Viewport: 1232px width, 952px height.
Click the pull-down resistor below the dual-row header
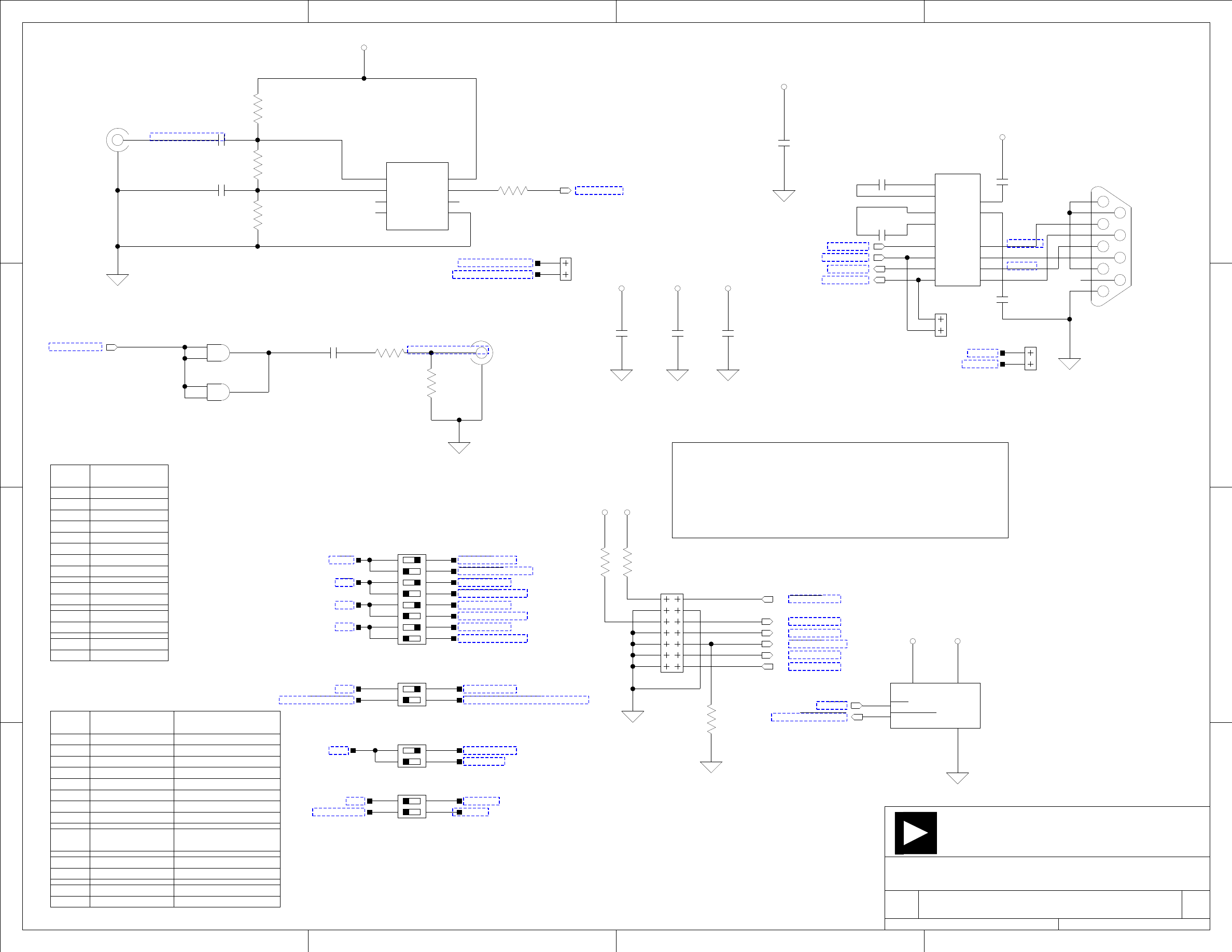711,719
